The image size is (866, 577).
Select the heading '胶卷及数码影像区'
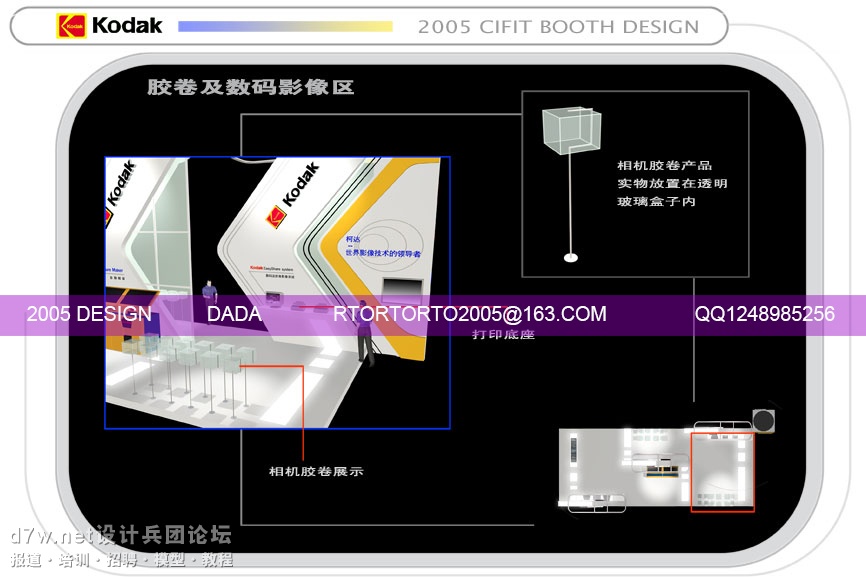pyautogui.click(x=250, y=87)
